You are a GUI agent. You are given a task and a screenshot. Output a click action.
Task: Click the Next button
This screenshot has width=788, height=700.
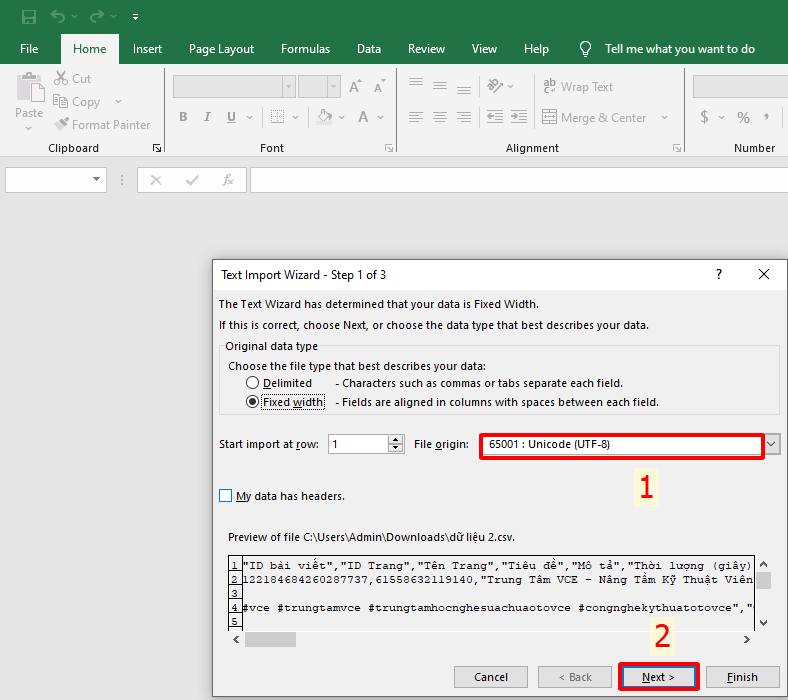coord(658,677)
